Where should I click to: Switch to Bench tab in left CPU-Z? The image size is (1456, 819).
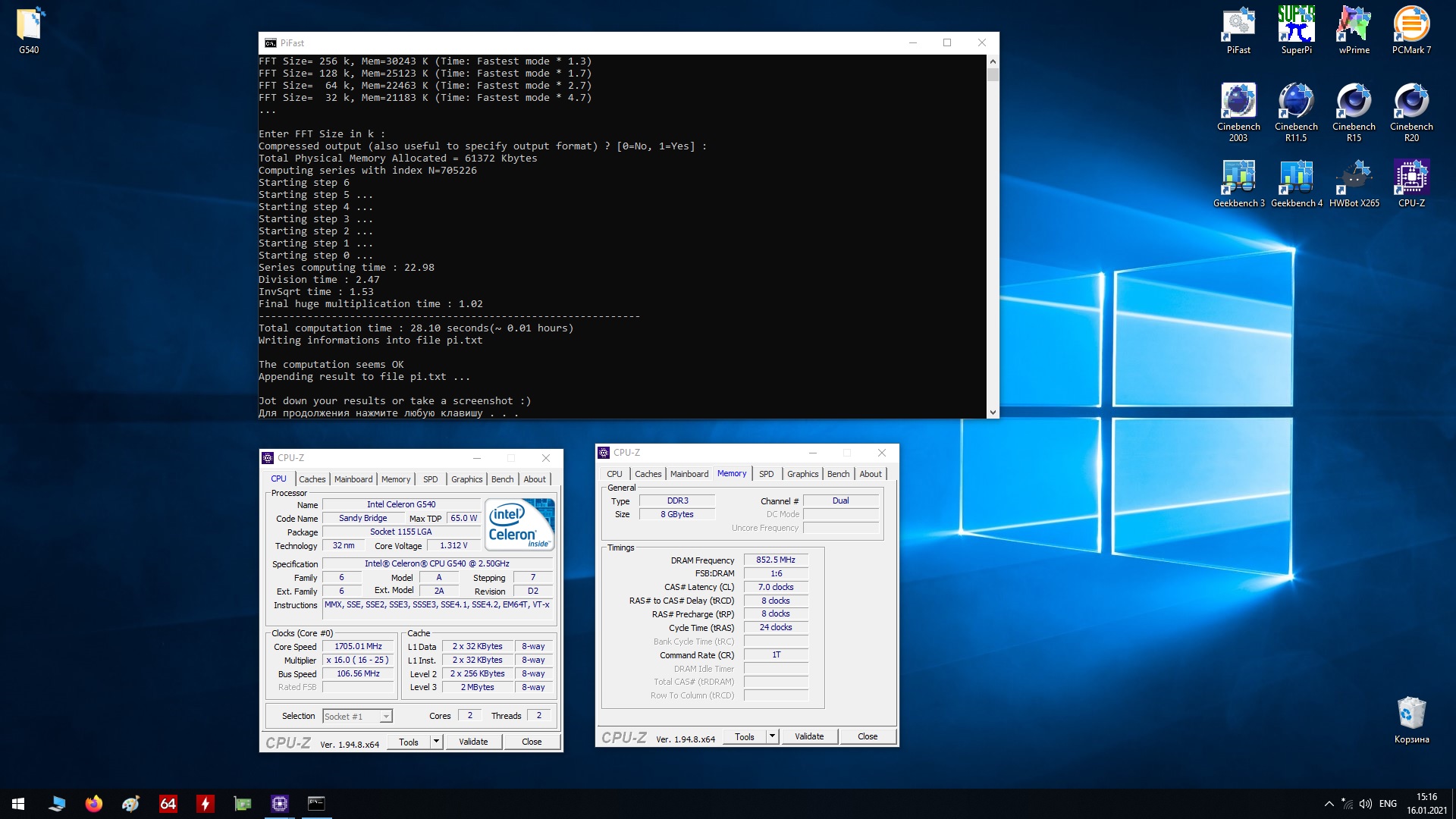[502, 479]
